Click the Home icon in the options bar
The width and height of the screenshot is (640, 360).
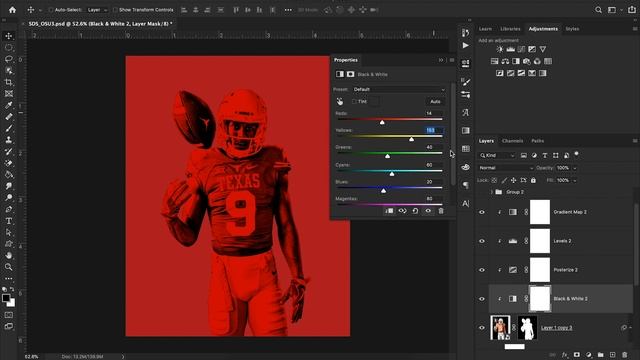[x=13, y=9]
